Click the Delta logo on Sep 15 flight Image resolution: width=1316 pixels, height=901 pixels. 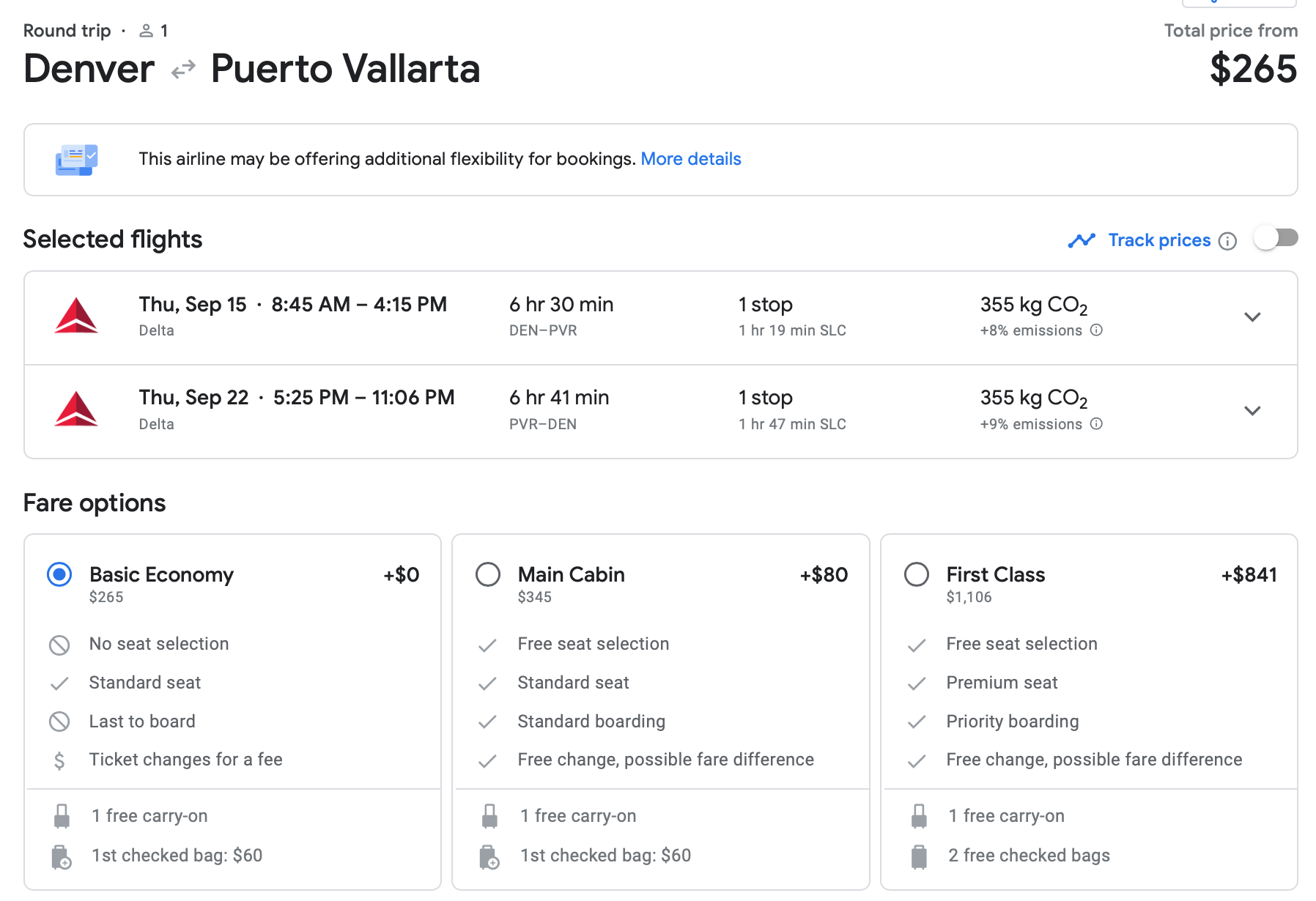76,316
